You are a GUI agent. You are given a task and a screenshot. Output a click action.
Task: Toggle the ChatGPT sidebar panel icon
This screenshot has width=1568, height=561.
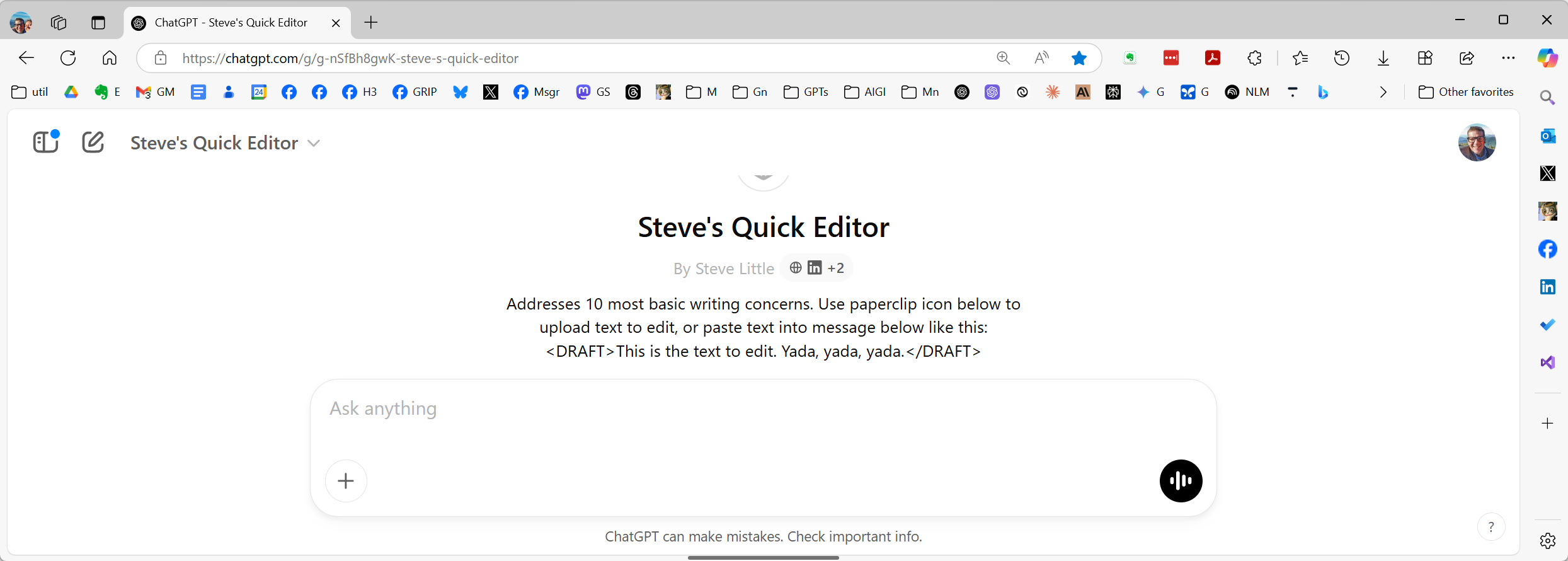[46, 142]
